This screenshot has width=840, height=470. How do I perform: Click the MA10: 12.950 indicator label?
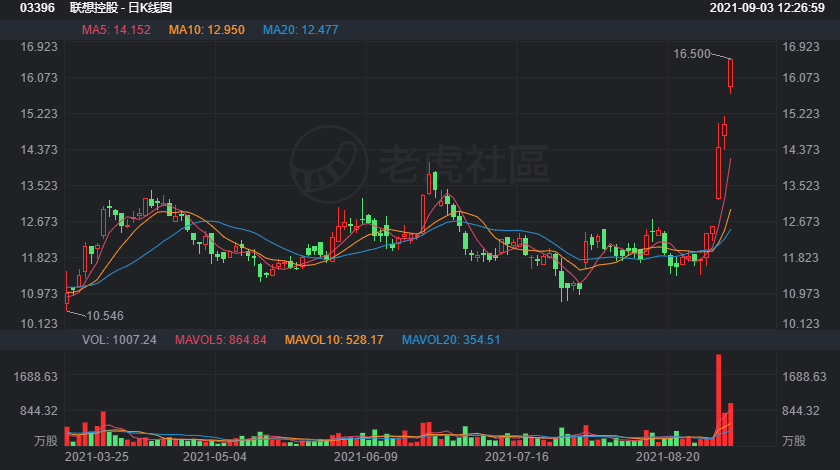[207, 30]
